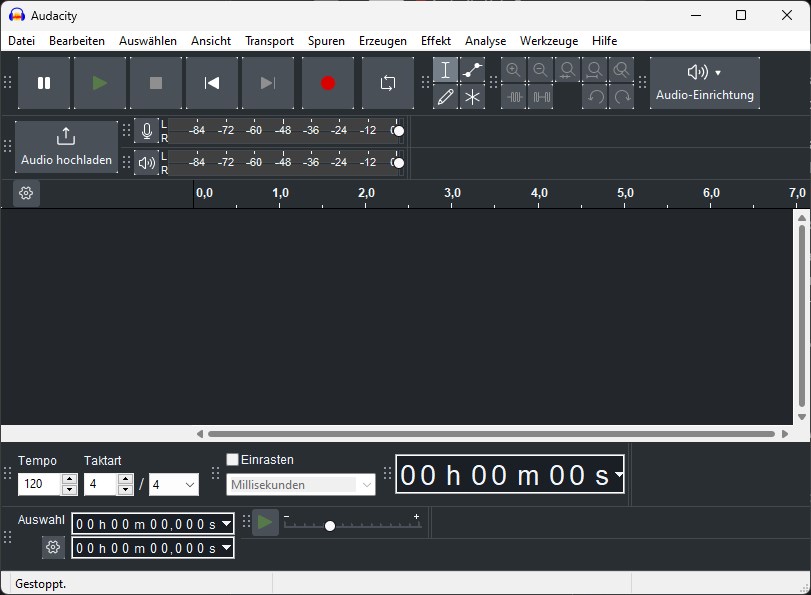Select the Multi-tool asterisk icon
Viewport: 811px width, 595px height.
tap(472, 97)
